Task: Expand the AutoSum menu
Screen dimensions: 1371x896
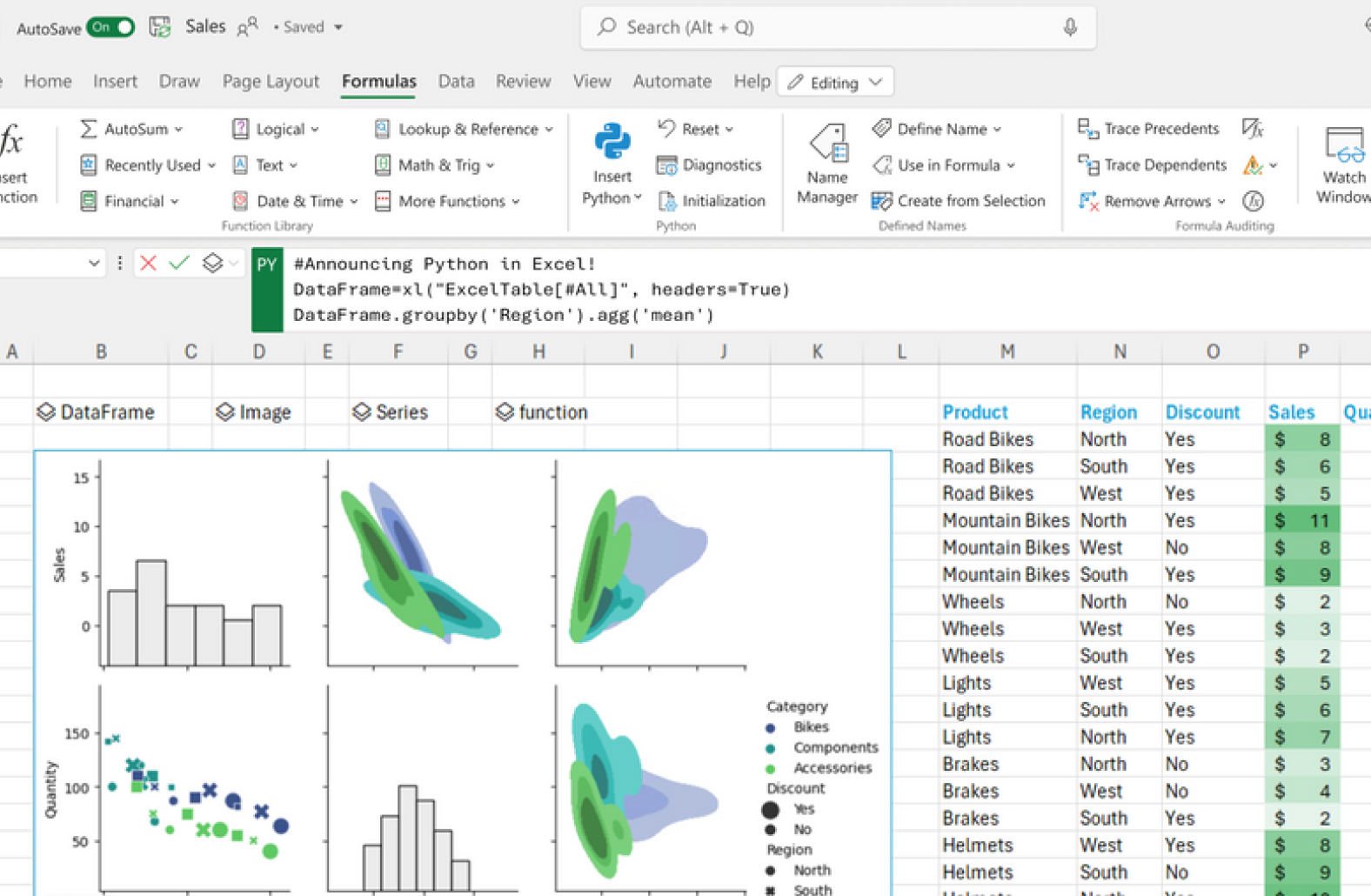Action: pyautogui.click(x=131, y=129)
